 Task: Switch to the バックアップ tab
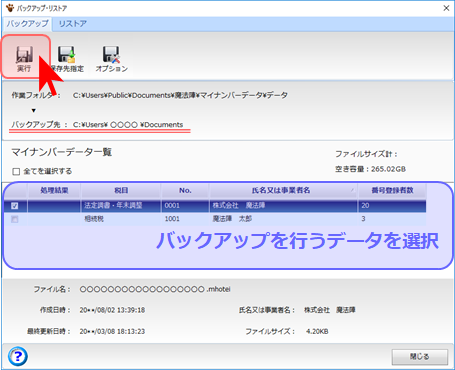coord(27,24)
